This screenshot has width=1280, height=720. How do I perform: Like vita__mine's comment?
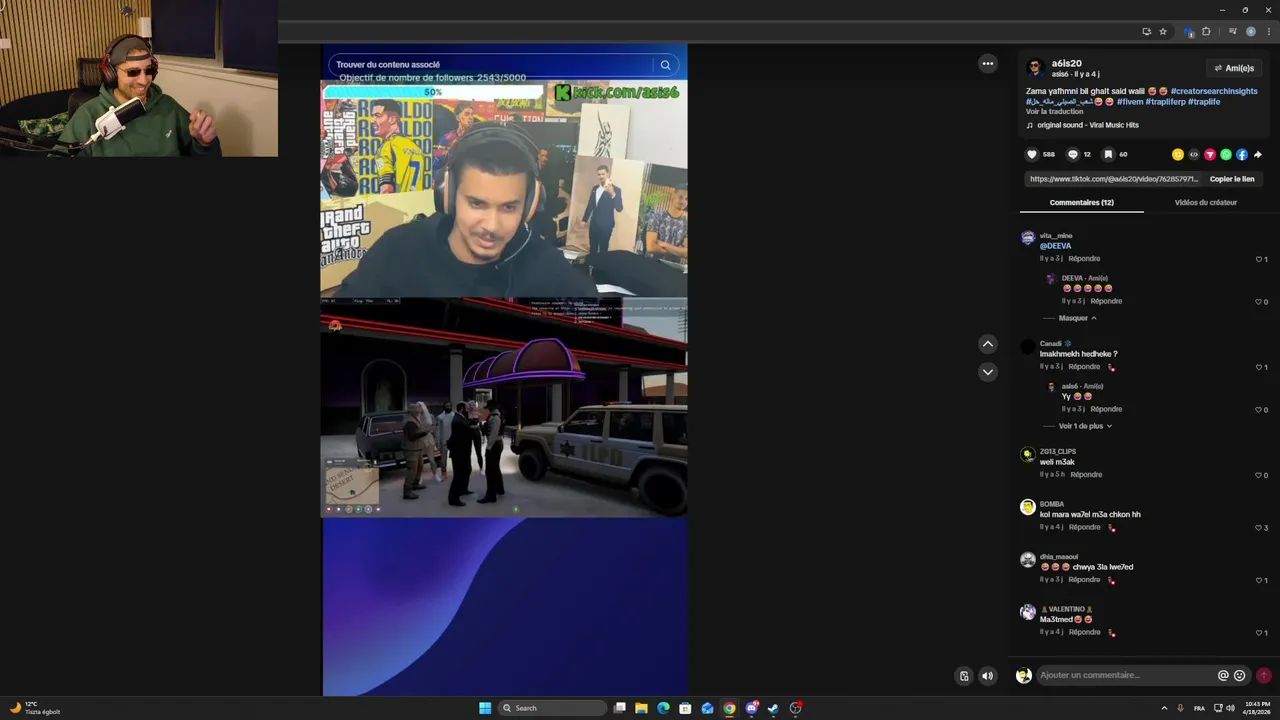click(x=1261, y=259)
